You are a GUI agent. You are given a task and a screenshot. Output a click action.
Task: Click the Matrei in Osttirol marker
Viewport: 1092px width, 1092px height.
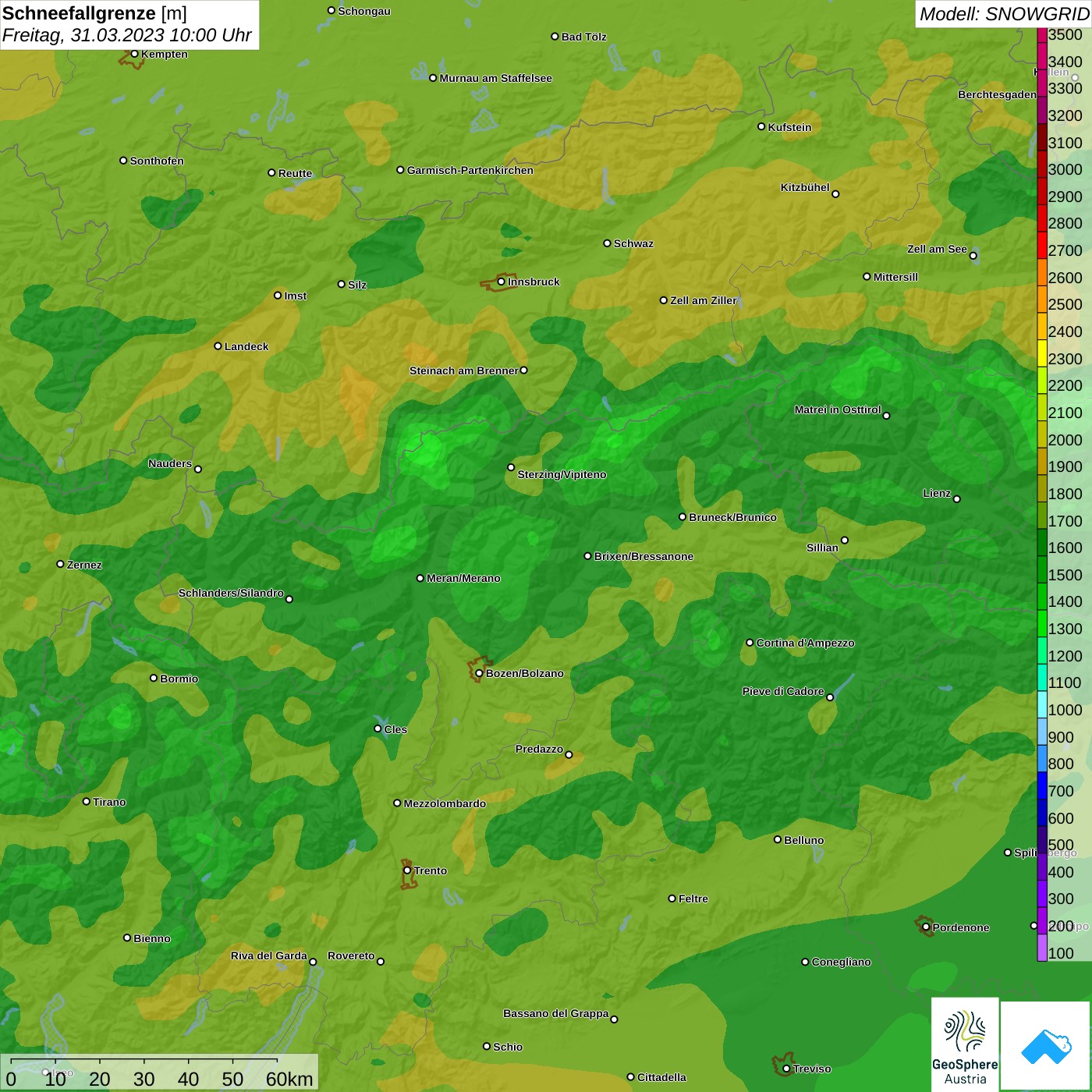tap(886, 415)
